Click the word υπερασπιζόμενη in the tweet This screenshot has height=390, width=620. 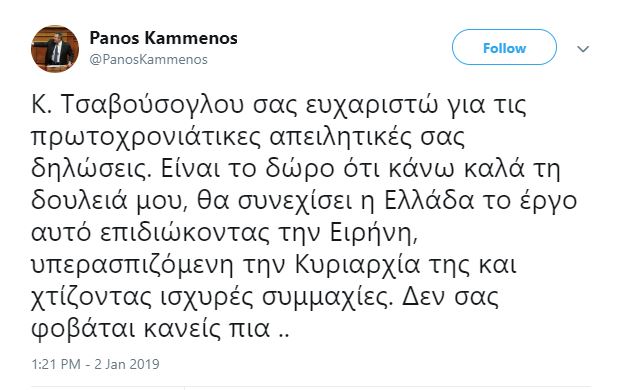[x=132, y=266]
